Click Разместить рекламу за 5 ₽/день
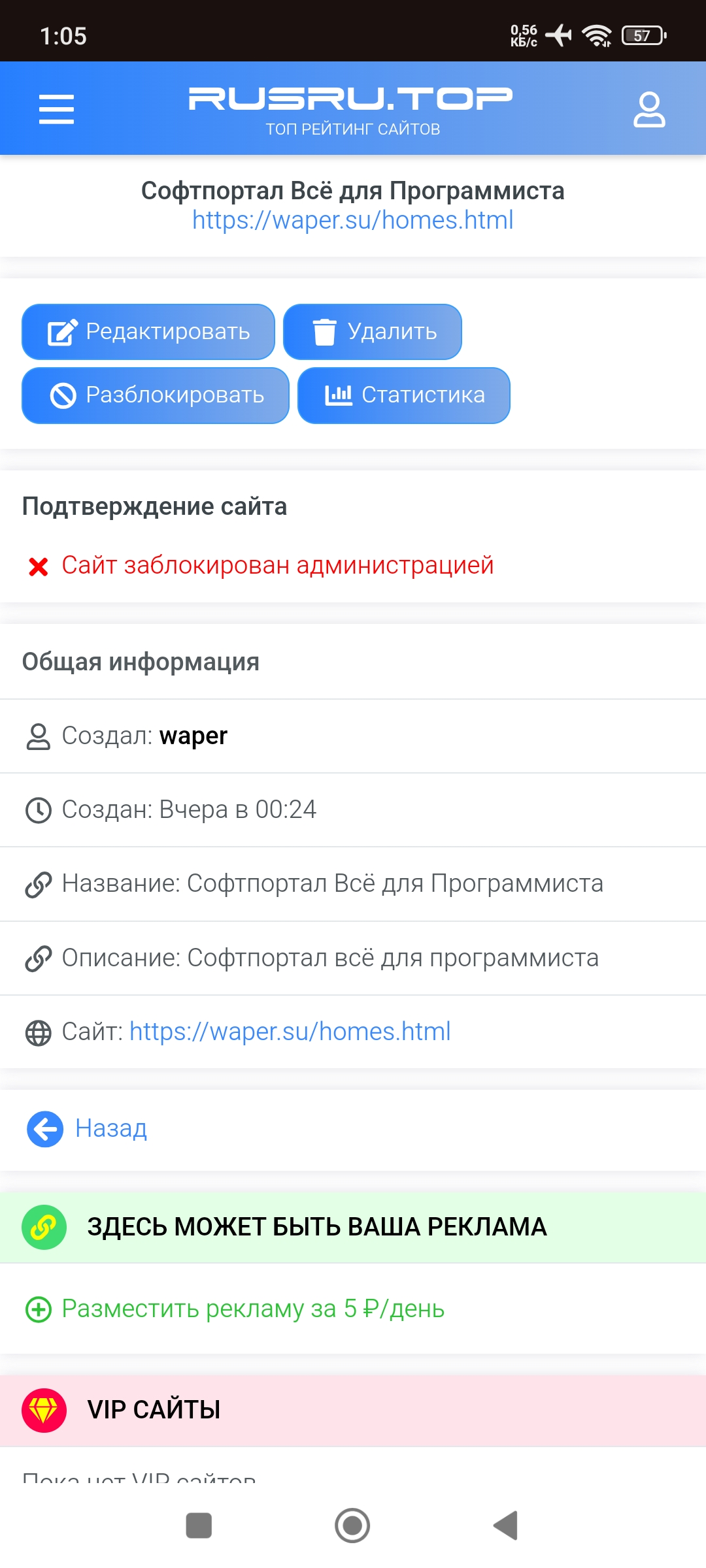 pos(253,1309)
